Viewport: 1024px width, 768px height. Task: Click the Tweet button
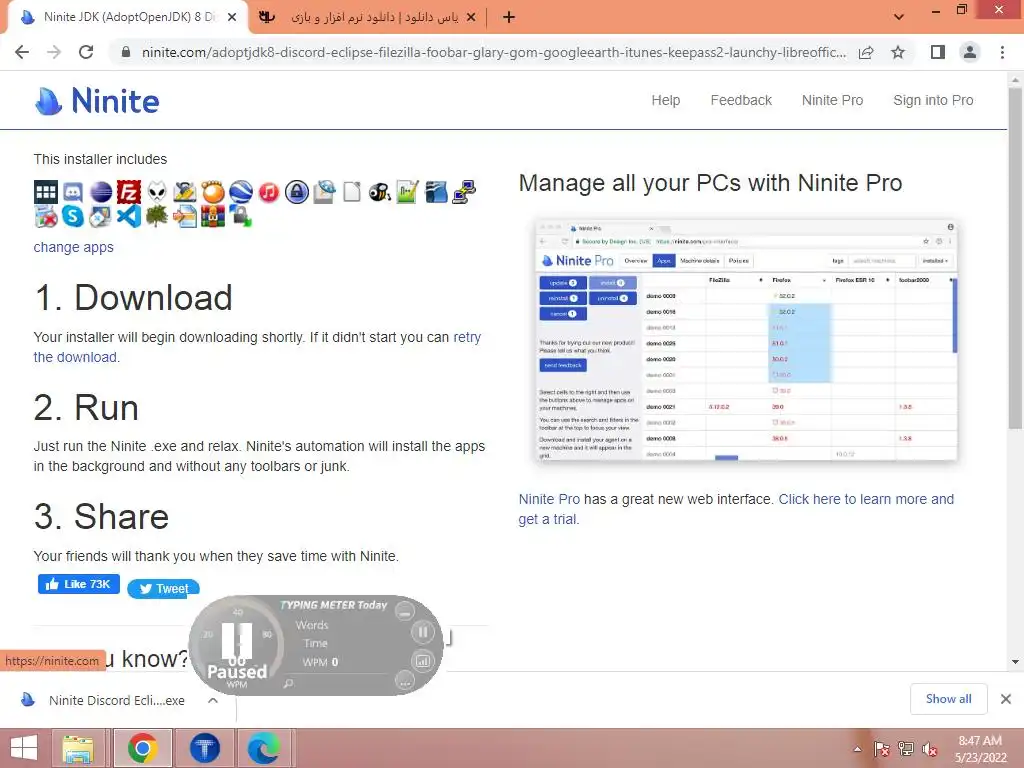click(163, 588)
